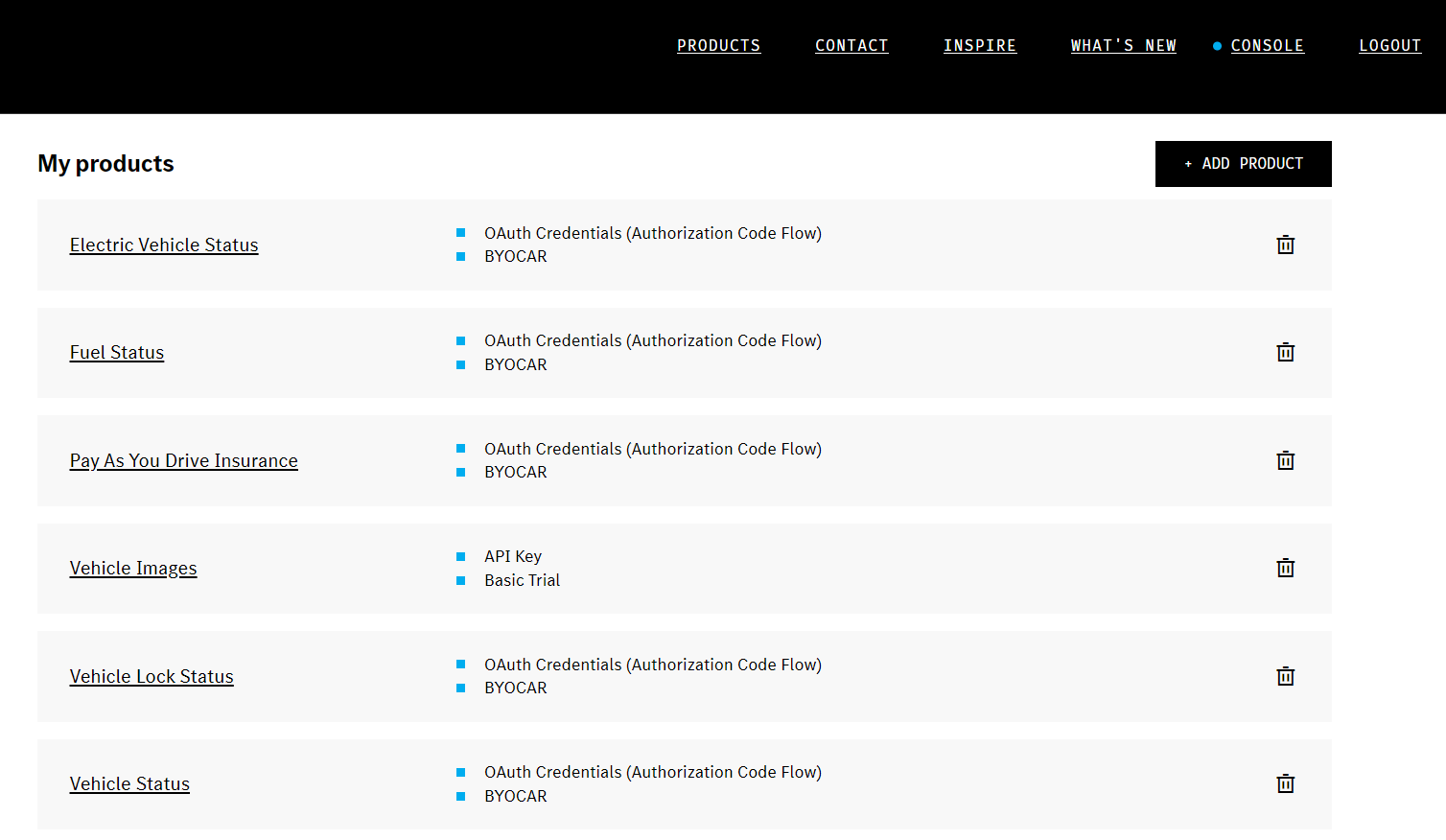The width and height of the screenshot is (1446, 840).
Task: Remove the Vehicle Status product
Action: (1286, 783)
